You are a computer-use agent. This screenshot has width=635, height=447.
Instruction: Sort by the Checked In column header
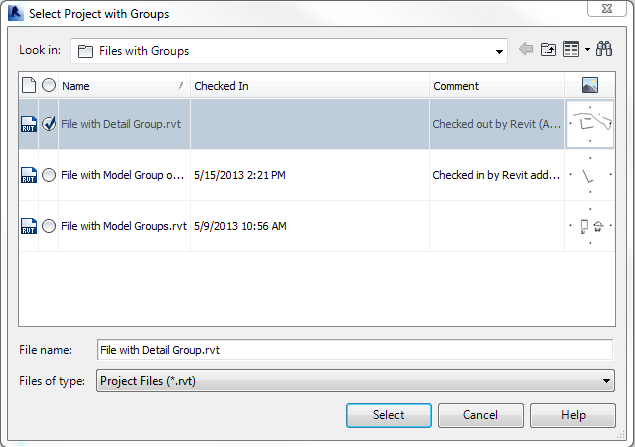[309, 86]
